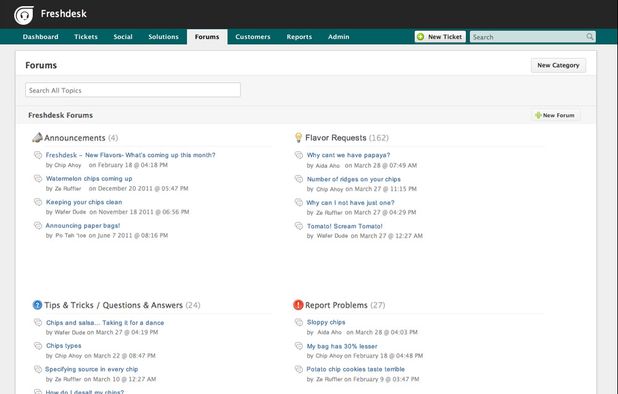Click the New Ticket button

pos(440,37)
